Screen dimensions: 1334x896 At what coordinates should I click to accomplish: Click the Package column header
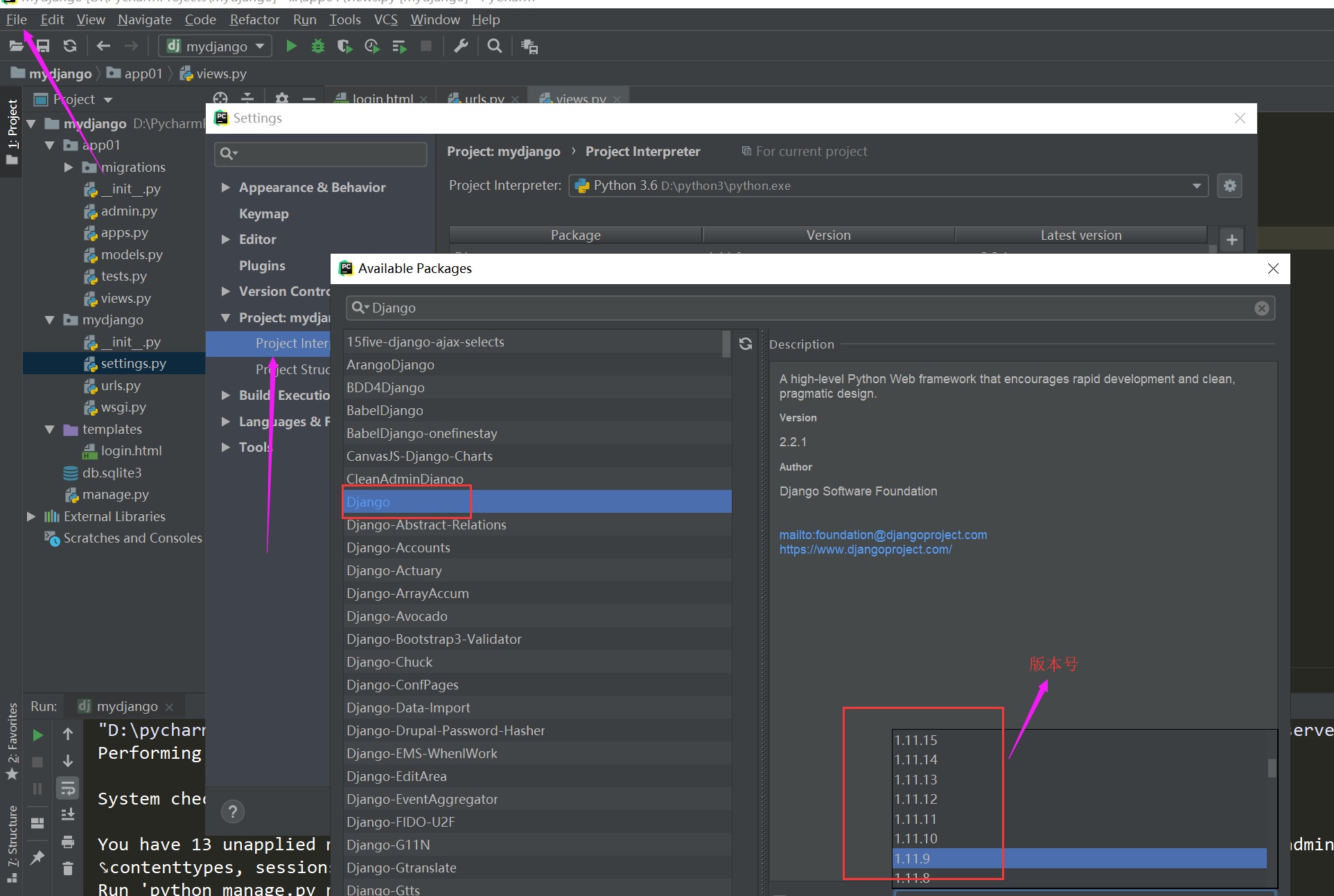click(x=576, y=235)
